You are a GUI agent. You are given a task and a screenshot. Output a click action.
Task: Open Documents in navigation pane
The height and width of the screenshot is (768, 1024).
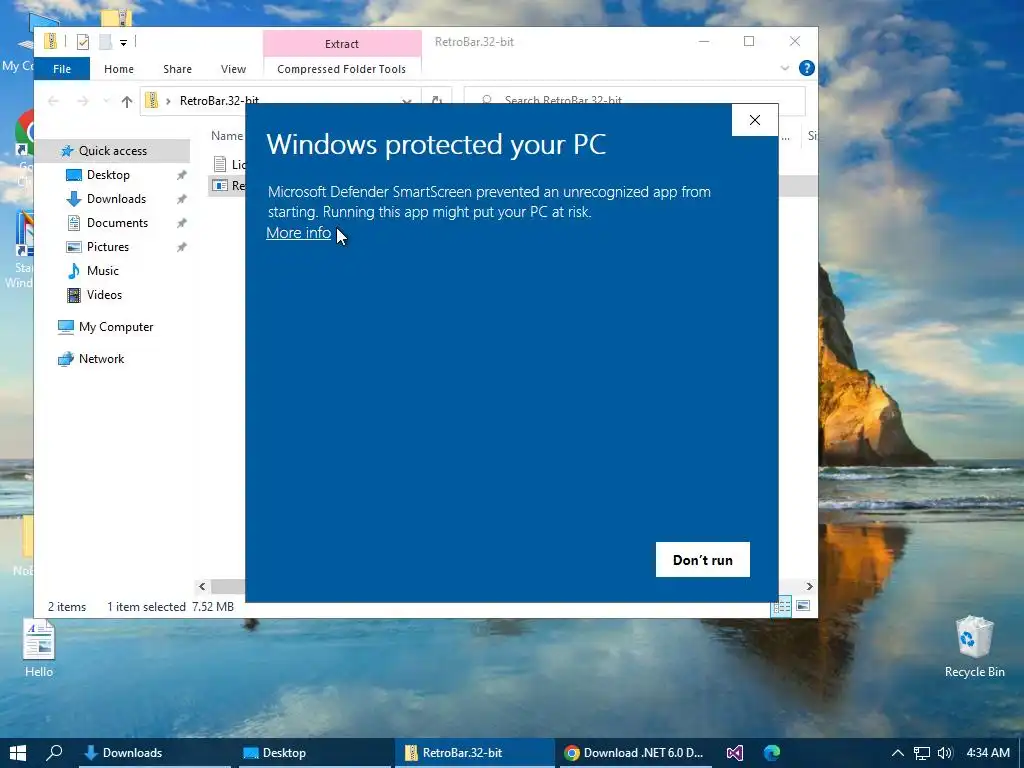tap(118, 223)
